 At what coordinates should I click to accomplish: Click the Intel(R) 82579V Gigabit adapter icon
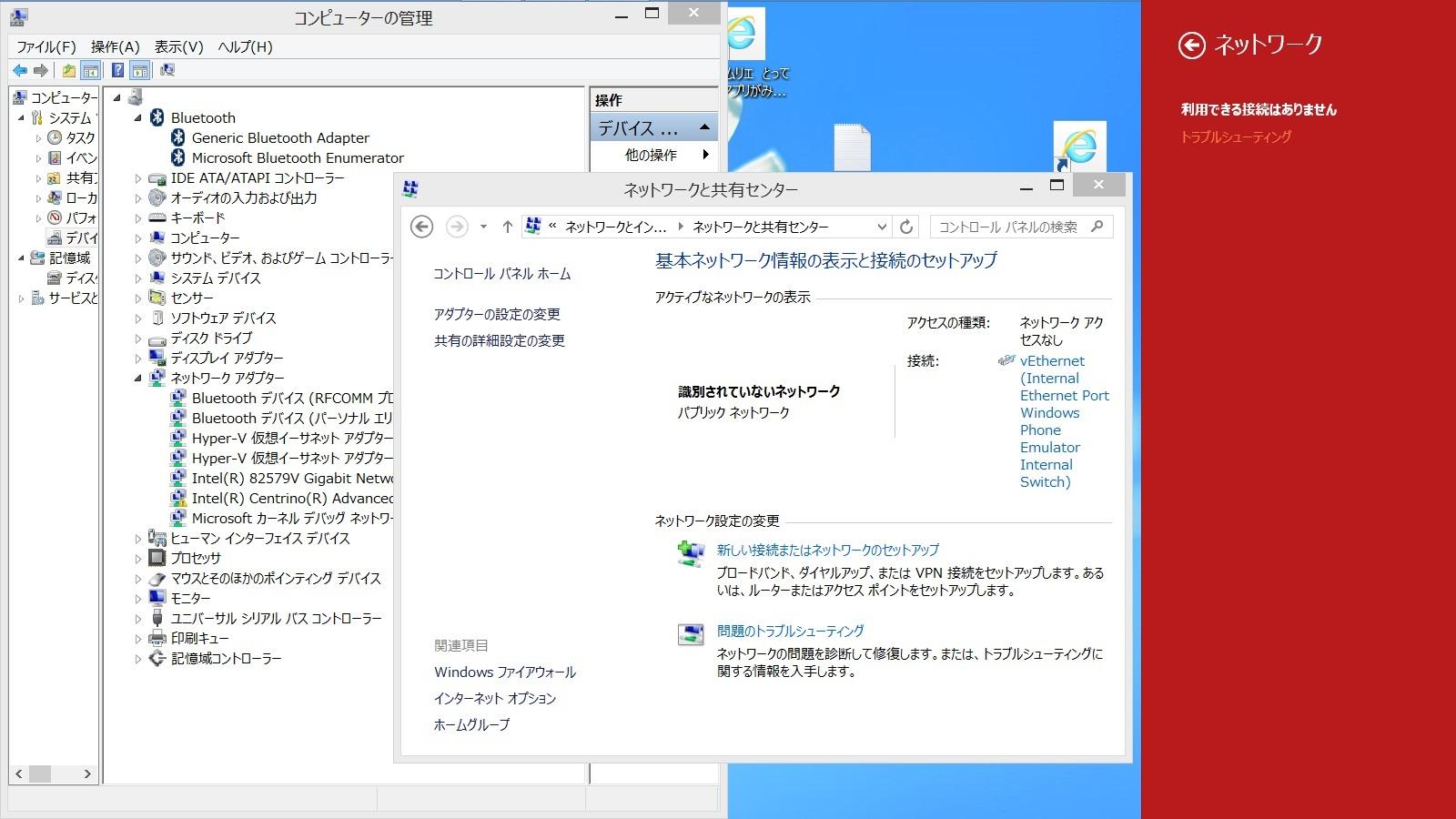point(178,478)
